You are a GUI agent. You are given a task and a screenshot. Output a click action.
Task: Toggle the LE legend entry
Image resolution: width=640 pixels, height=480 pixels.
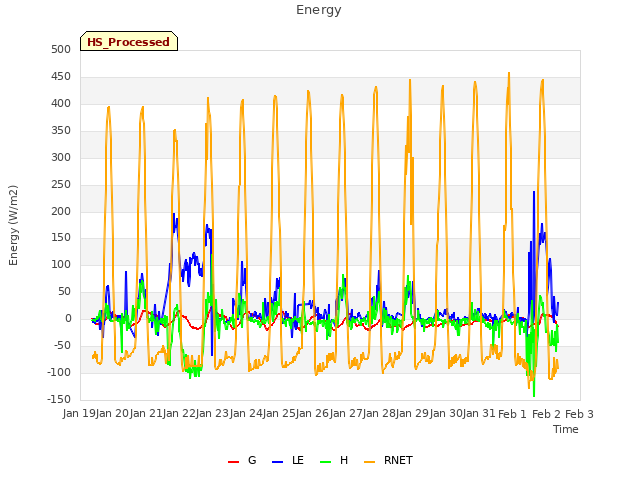click(x=288, y=460)
